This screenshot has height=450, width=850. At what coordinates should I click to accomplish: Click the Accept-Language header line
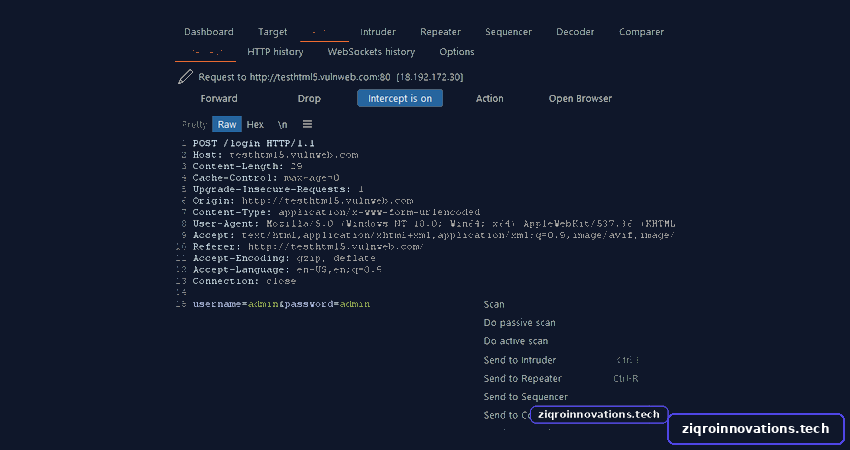(x=287, y=269)
